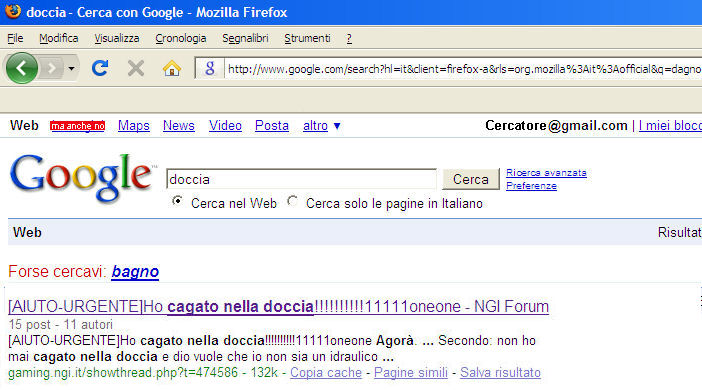Click the search box containing 'doccia'
The height and width of the screenshot is (390, 702).
301,179
